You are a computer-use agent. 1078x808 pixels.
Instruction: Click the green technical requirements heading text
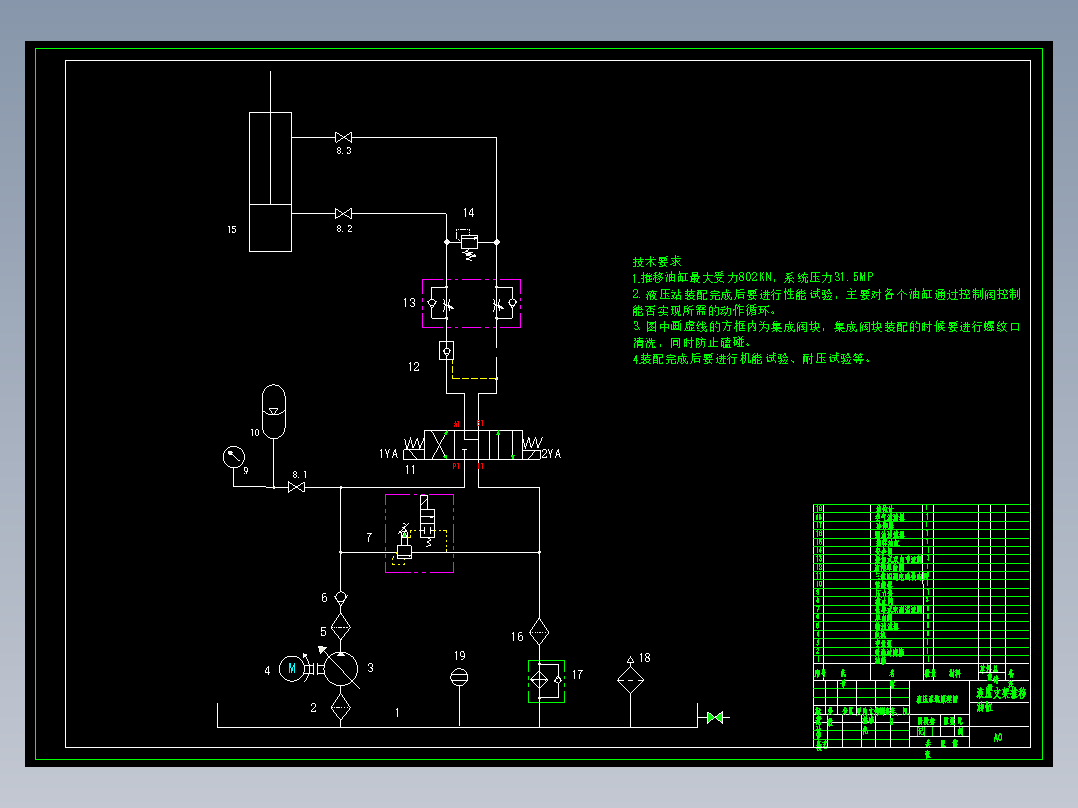[657, 261]
